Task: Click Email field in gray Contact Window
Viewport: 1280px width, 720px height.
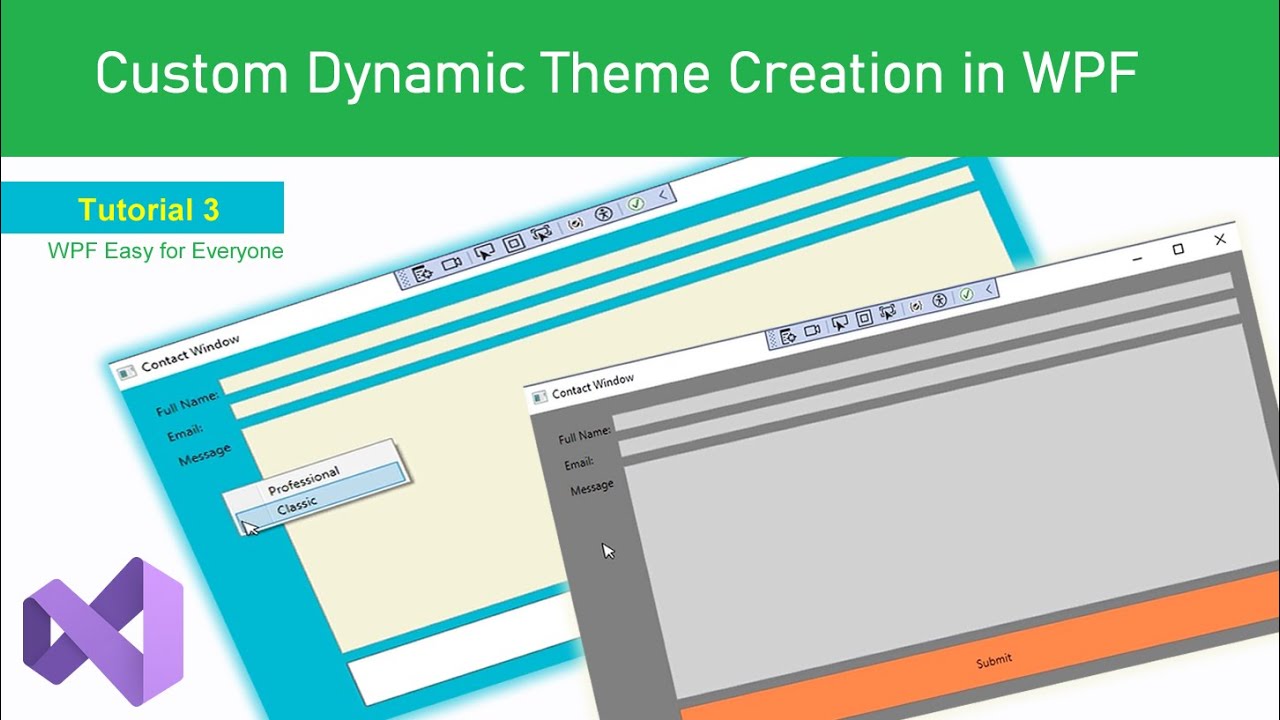Action: (x=930, y=377)
